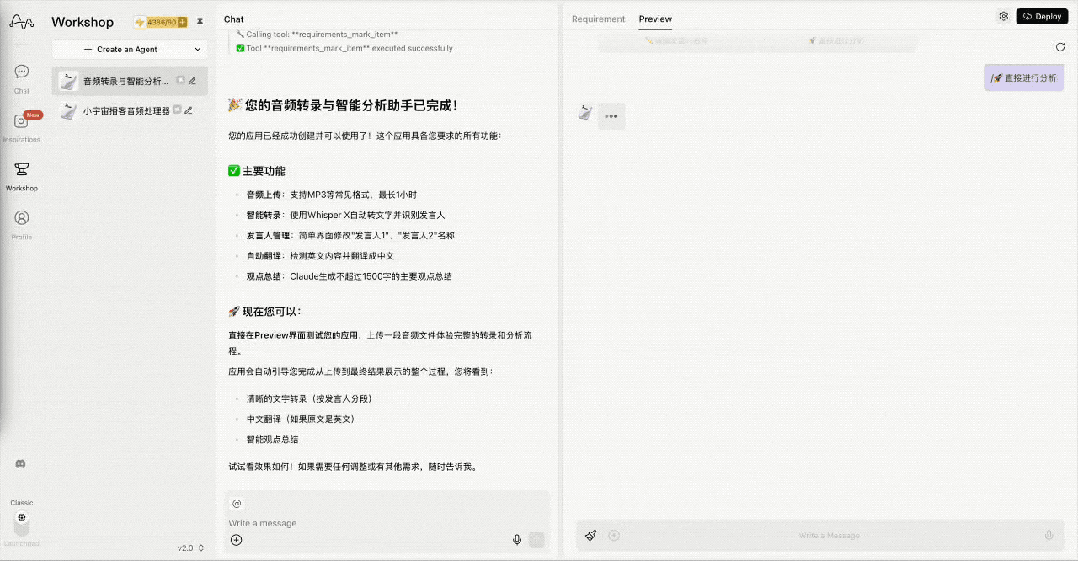Click the microphone in preview input bar
Screen dimensions: 1078x561
[x=1049, y=536]
